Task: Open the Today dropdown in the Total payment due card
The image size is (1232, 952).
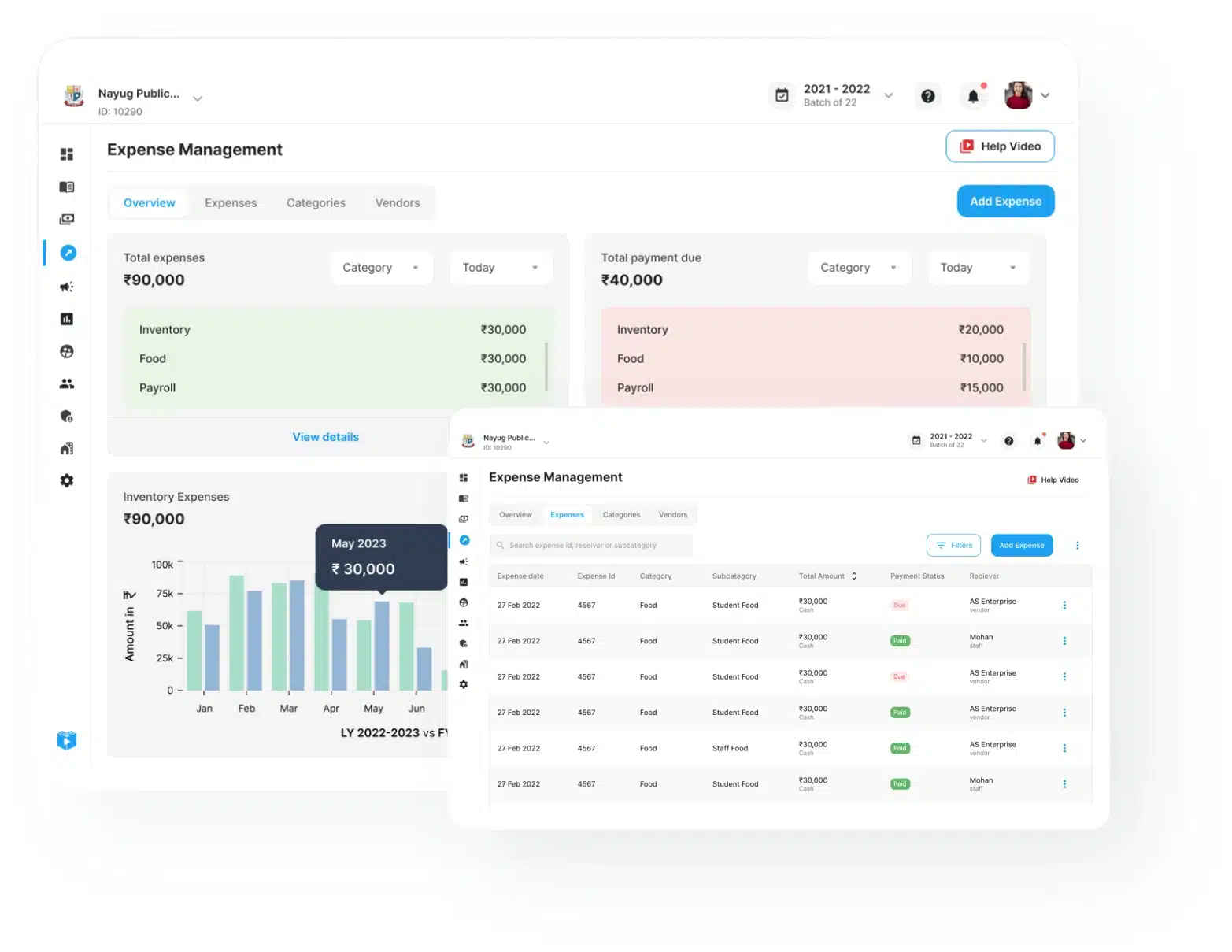Action: (979, 268)
